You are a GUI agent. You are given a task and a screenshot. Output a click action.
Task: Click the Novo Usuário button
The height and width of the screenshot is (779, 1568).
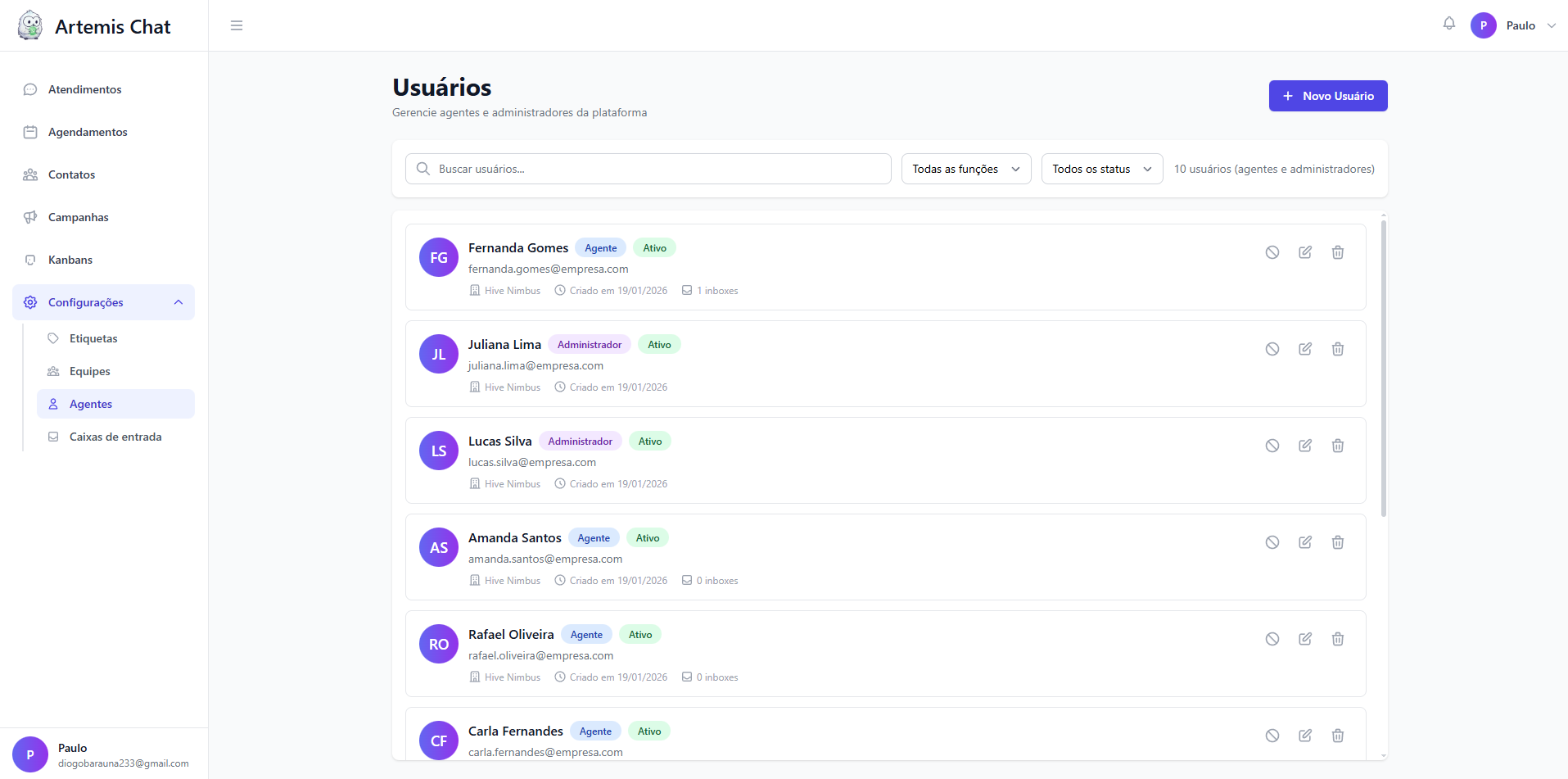(x=1327, y=96)
